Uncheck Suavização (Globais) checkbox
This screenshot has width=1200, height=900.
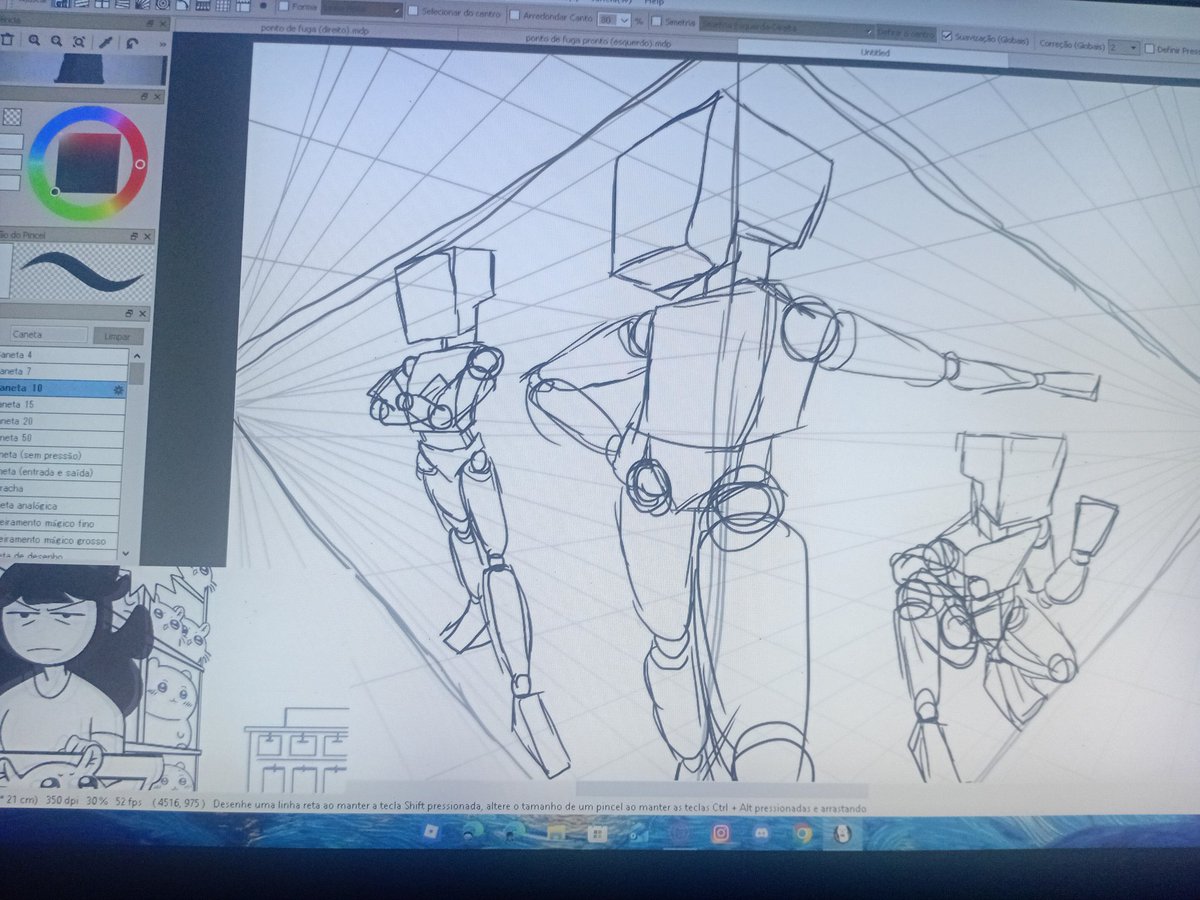(x=948, y=35)
